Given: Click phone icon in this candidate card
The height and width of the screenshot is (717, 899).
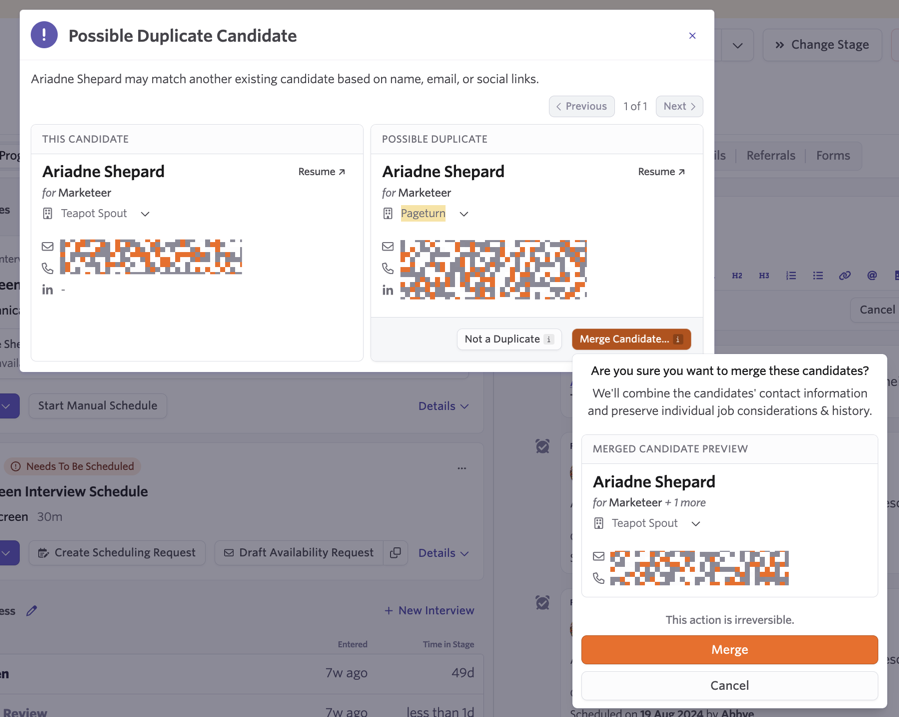Looking at the screenshot, I should (x=48, y=268).
